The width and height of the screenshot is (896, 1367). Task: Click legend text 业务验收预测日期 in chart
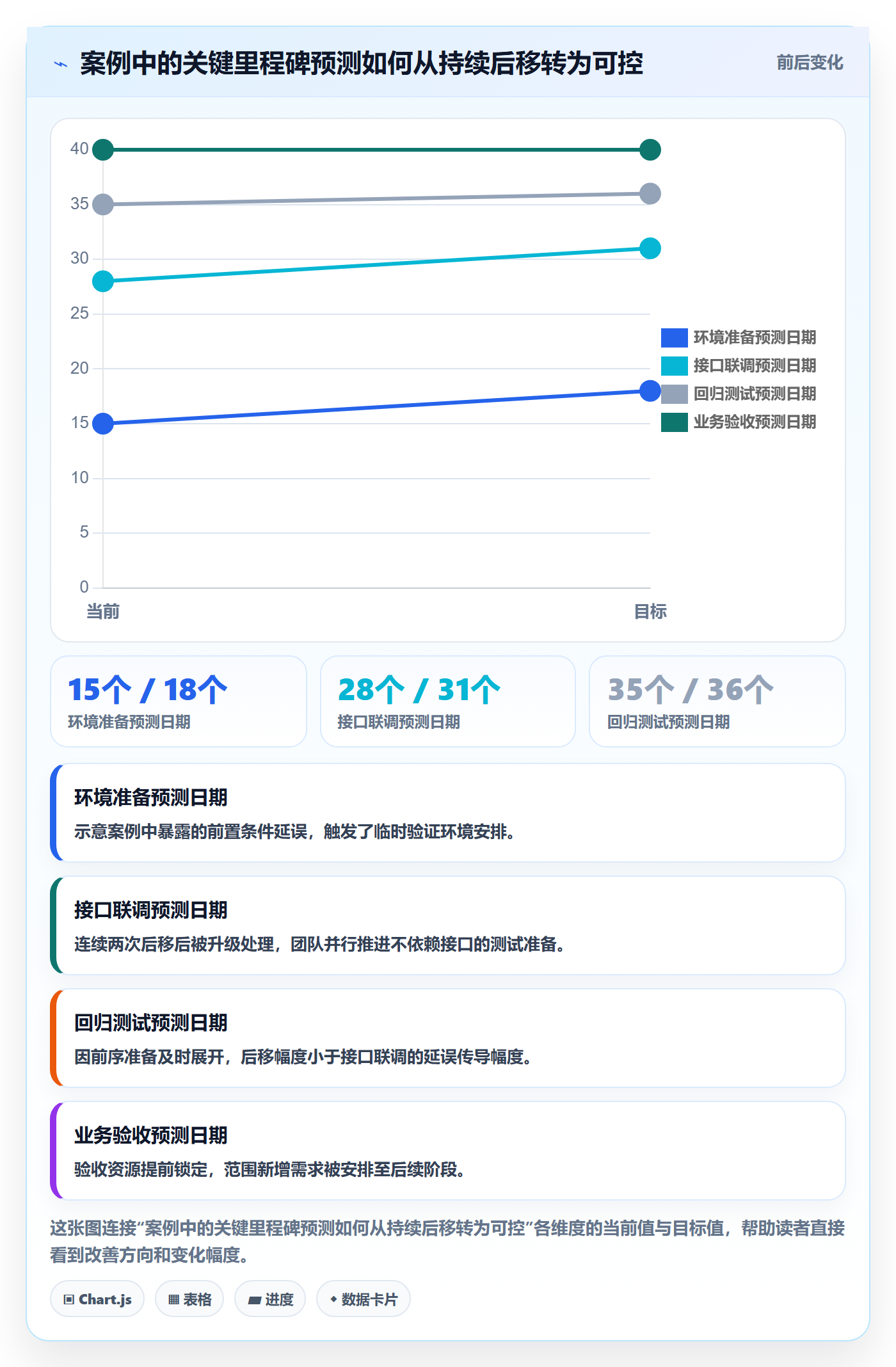(755, 422)
